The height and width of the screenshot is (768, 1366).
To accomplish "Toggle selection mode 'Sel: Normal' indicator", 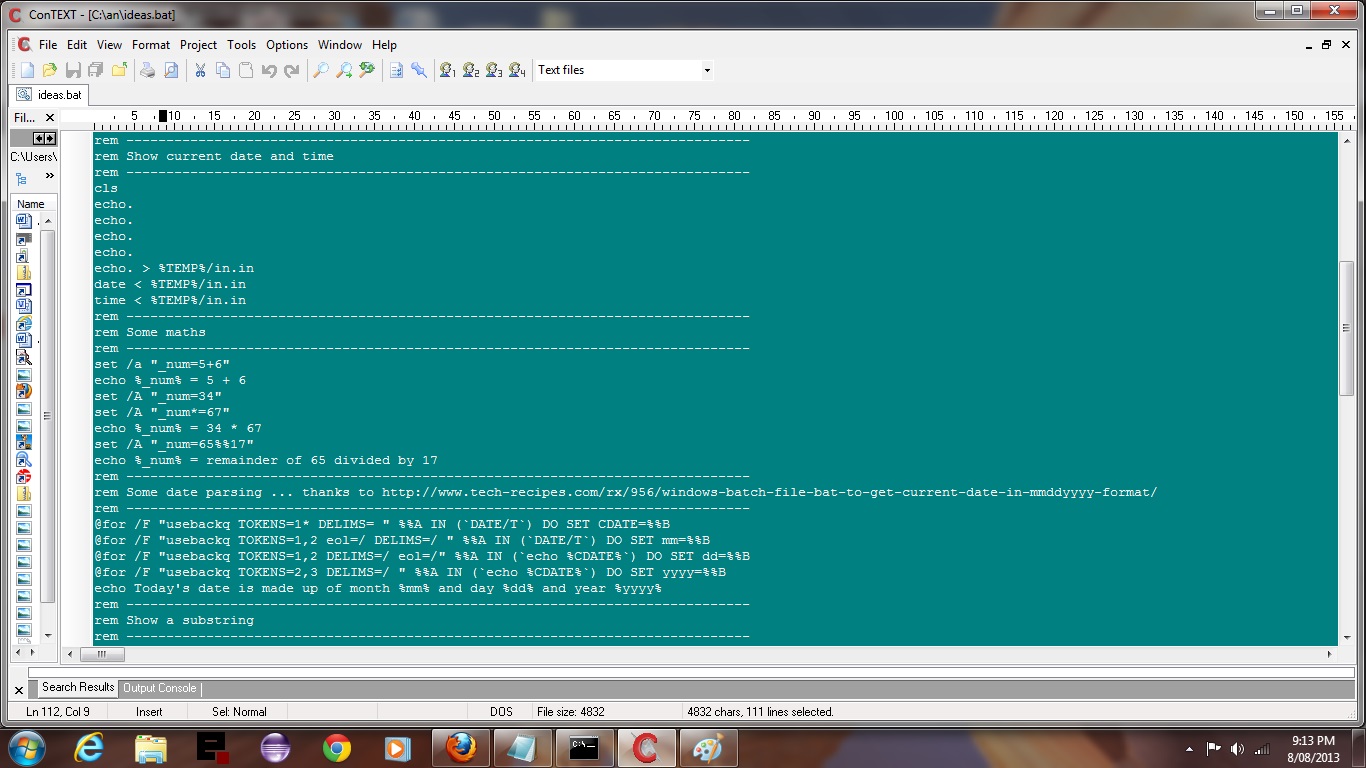I will [x=239, y=712].
